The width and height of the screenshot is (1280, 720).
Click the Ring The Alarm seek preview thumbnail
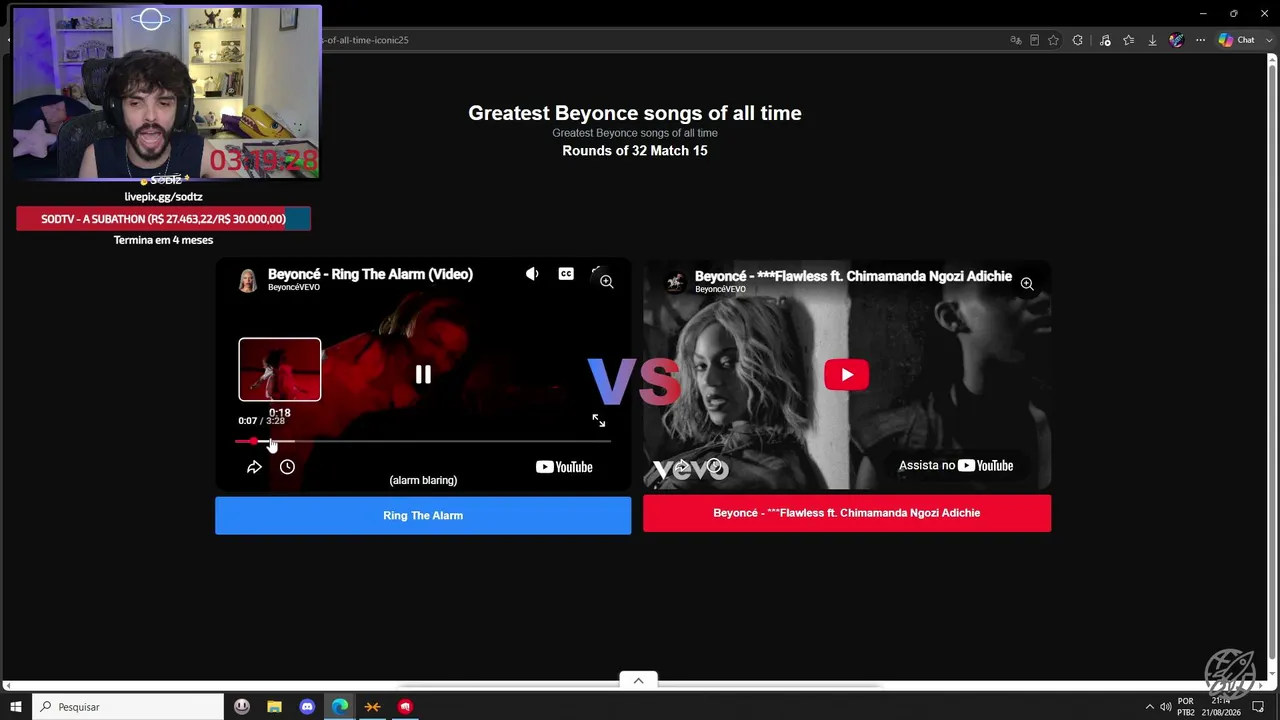[280, 370]
